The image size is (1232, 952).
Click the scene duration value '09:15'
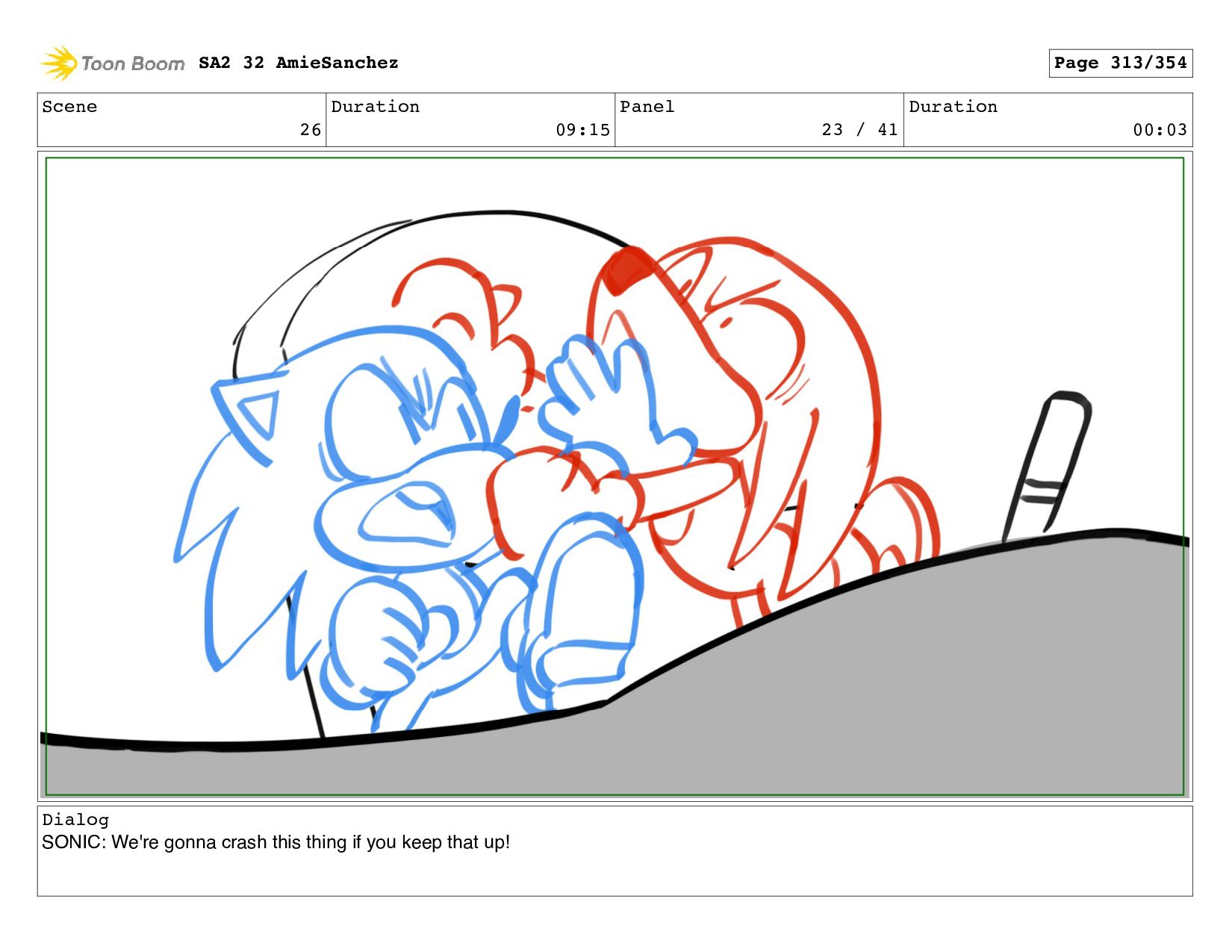point(582,130)
